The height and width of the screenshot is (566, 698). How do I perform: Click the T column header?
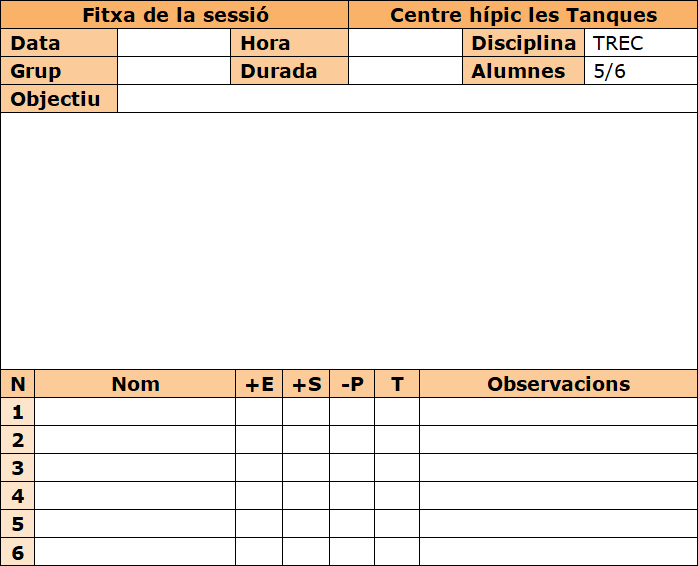coord(397,384)
